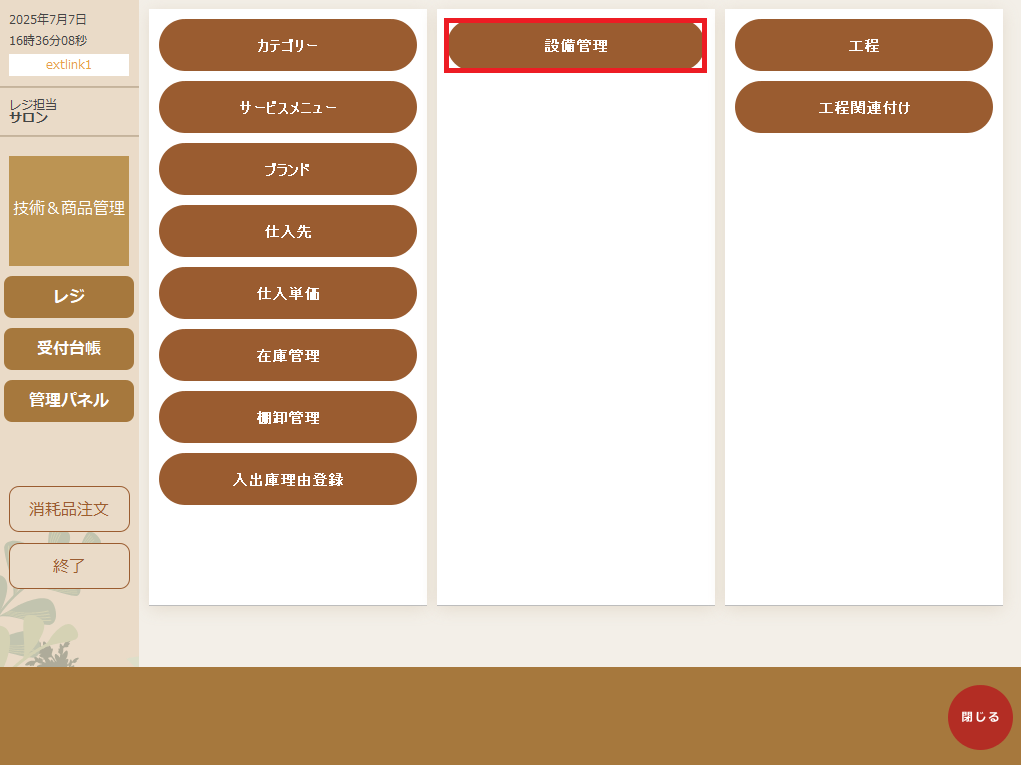Select the 技術&商品管理 tile
This screenshot has width=1021, height=765.
click(69, 210)
